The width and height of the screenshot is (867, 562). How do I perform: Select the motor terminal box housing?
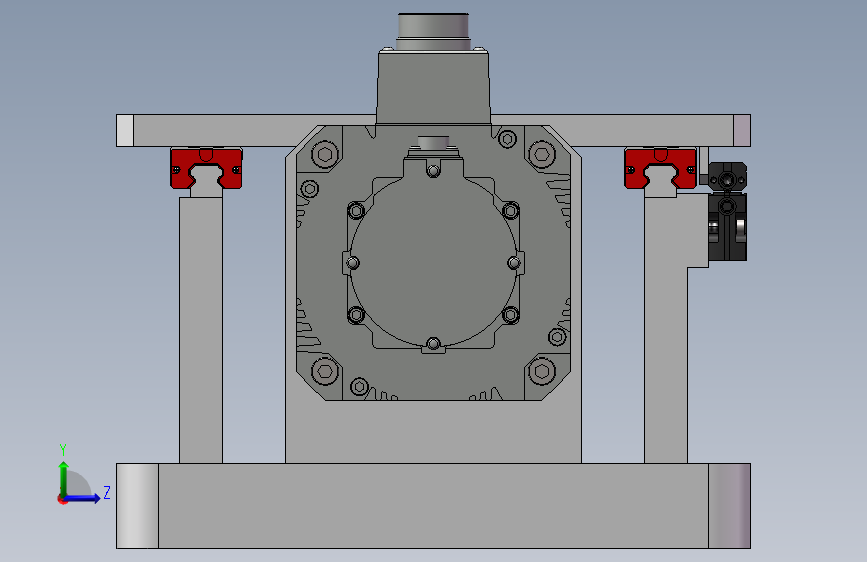[434, 87]
